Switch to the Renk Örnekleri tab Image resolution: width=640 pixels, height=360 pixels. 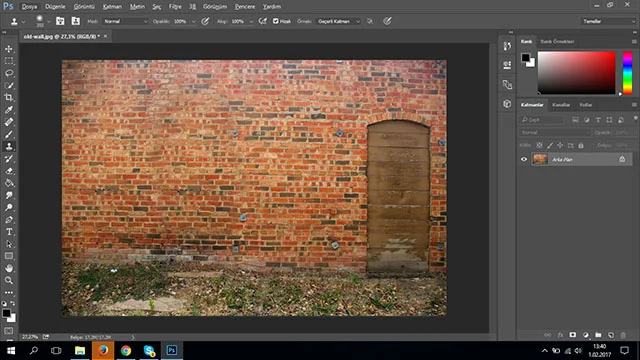557,42
